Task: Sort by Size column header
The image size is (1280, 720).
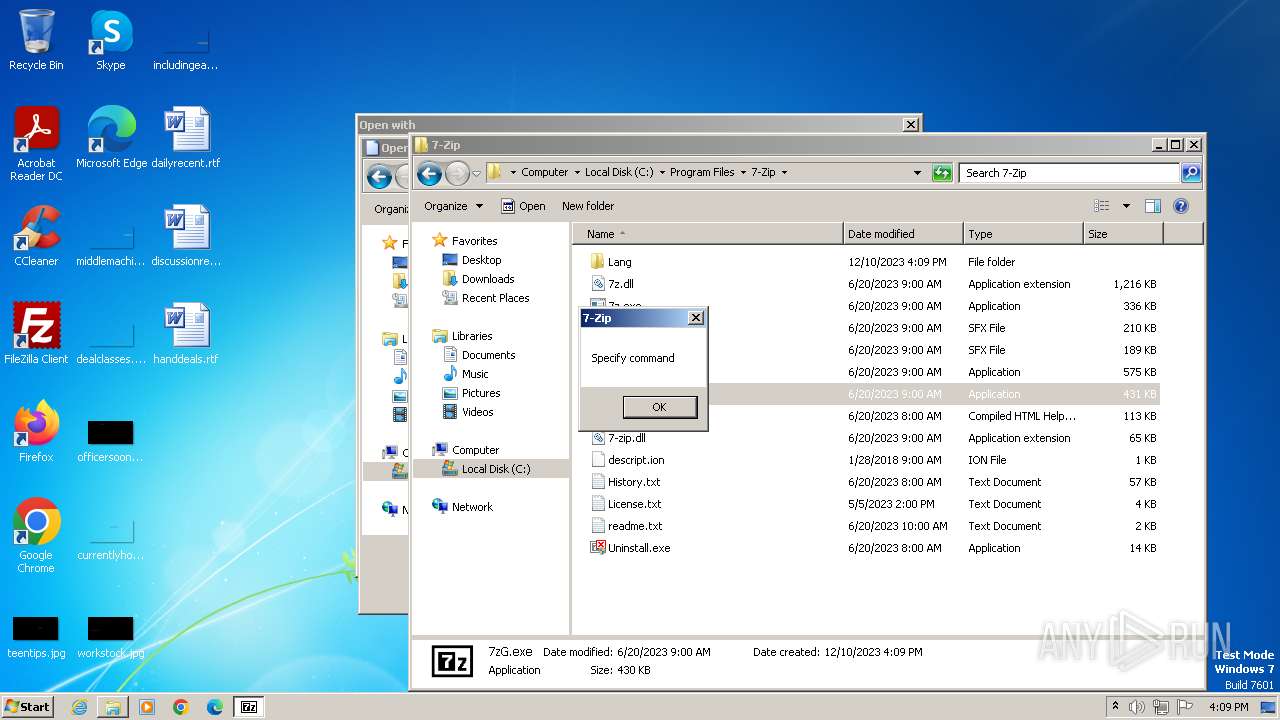Action: [1123, 234]
